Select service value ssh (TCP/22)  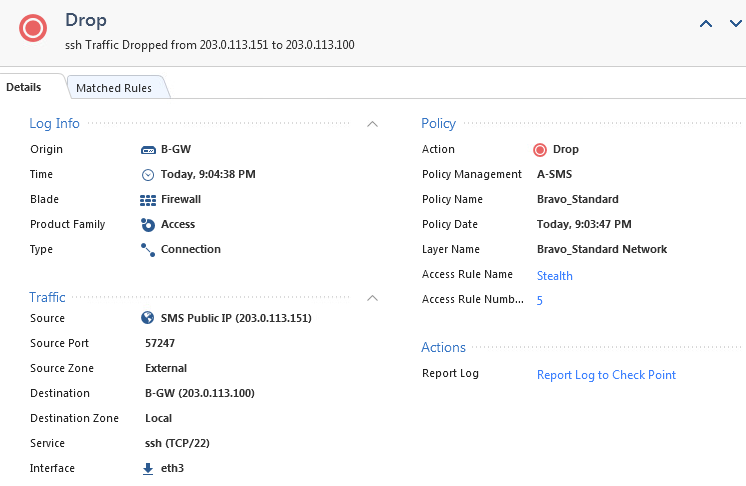(x=177, y=443)
